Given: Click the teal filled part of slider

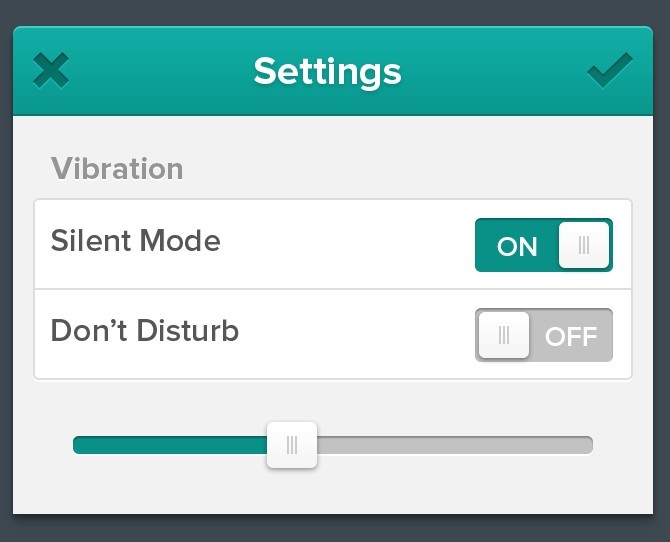Looking at the screenshot, I should tap(170, 445).
